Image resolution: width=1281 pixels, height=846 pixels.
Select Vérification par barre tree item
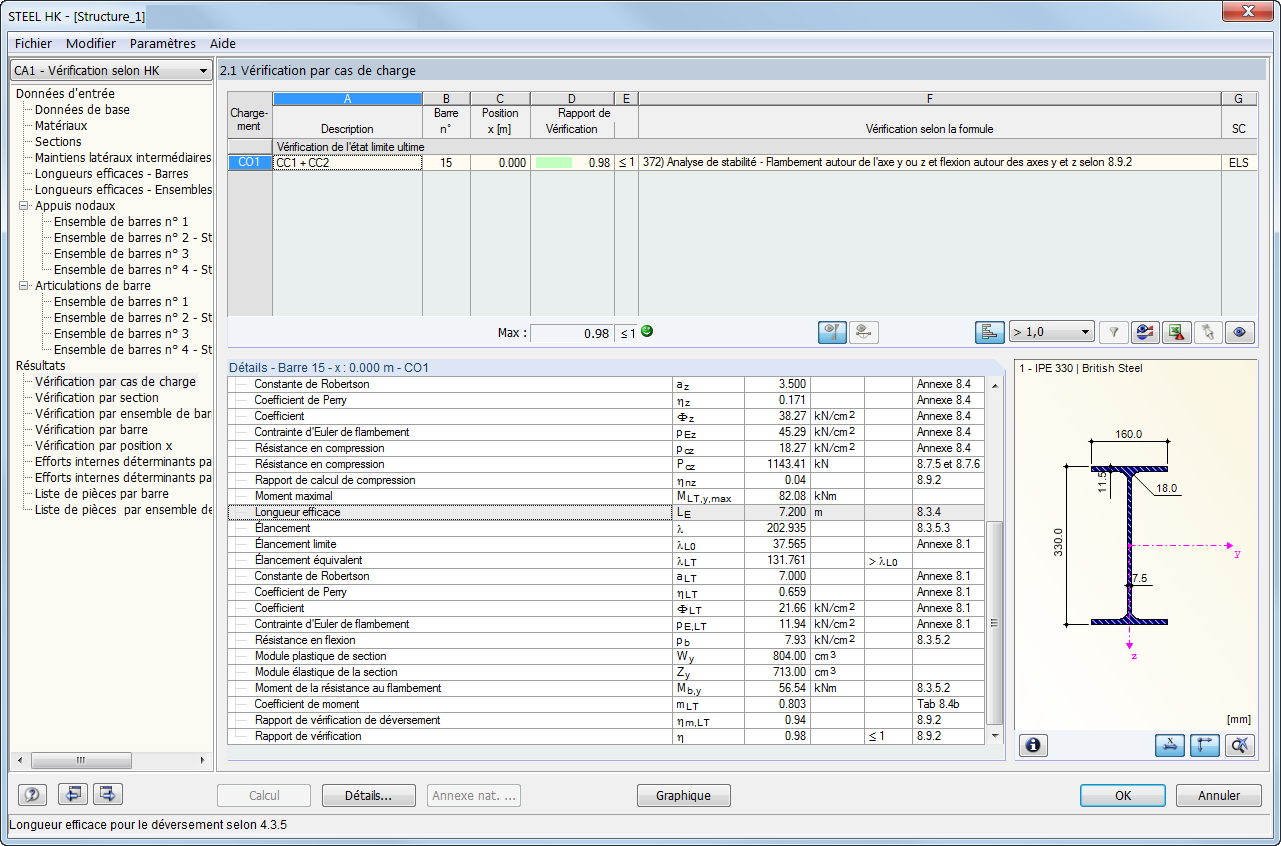(92, 430)
